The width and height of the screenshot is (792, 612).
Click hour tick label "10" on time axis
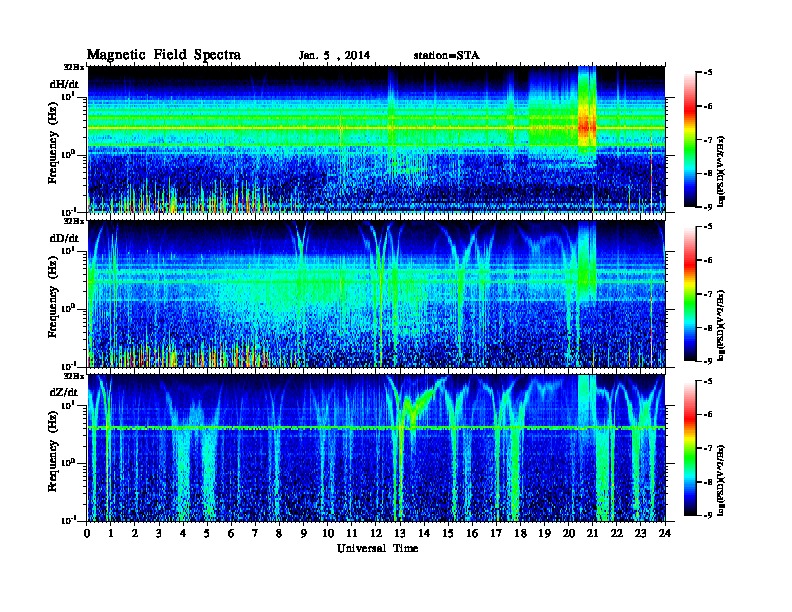point(328,533)
